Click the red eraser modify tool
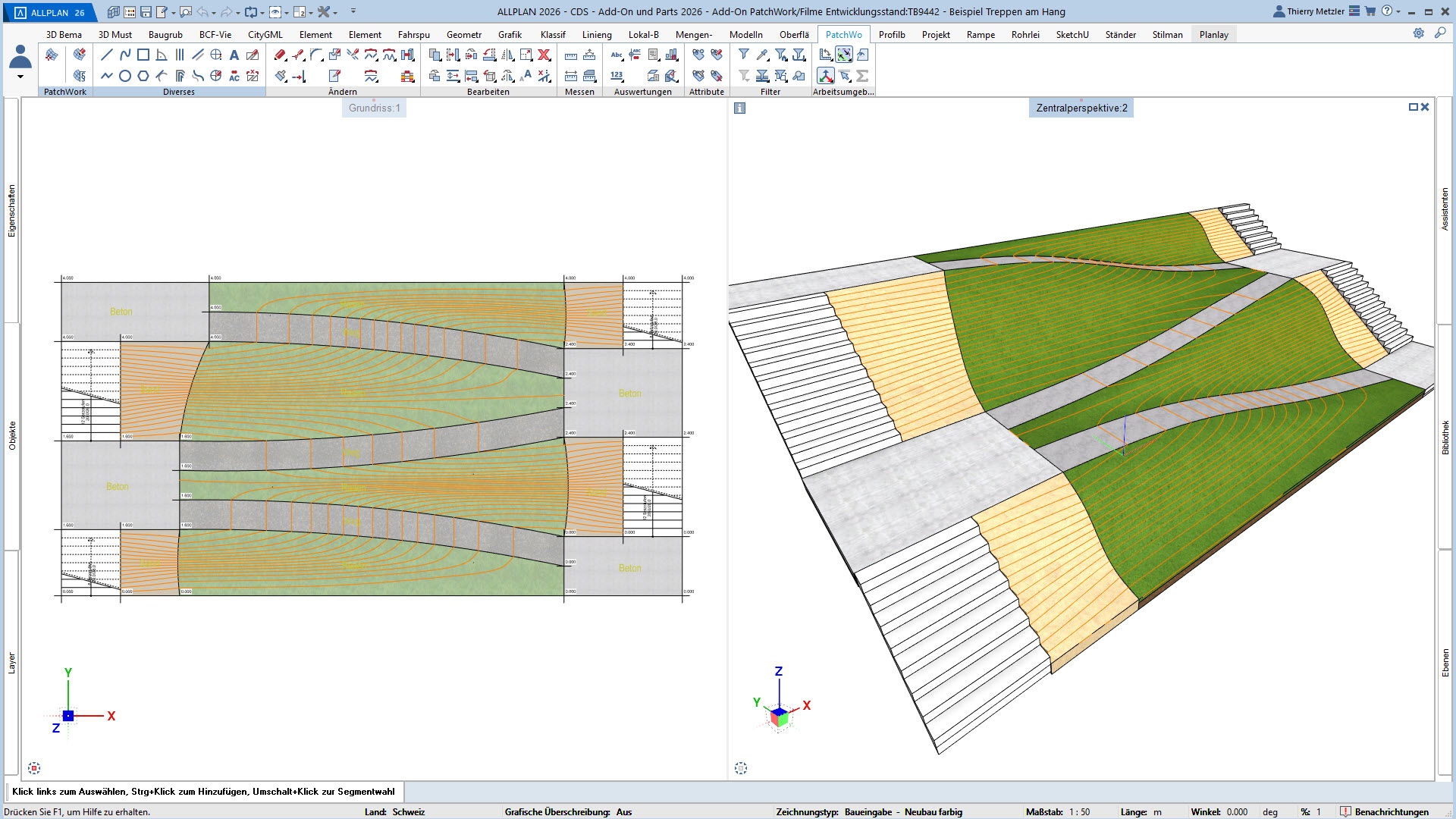 click(280, 55)
